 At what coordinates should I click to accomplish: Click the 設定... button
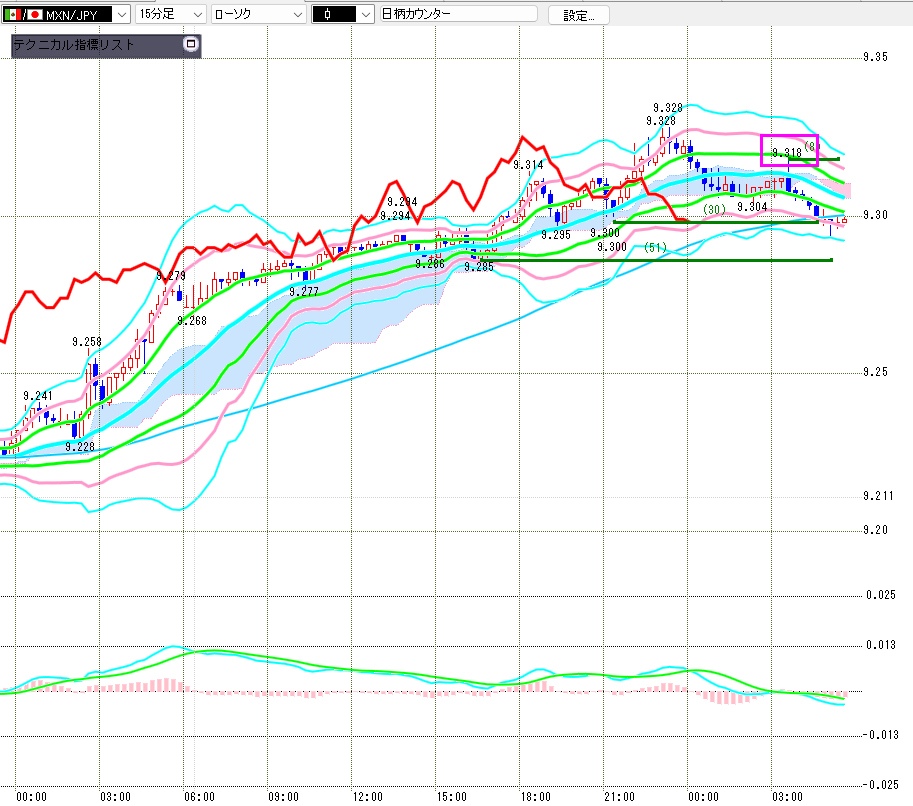(579, 15)
